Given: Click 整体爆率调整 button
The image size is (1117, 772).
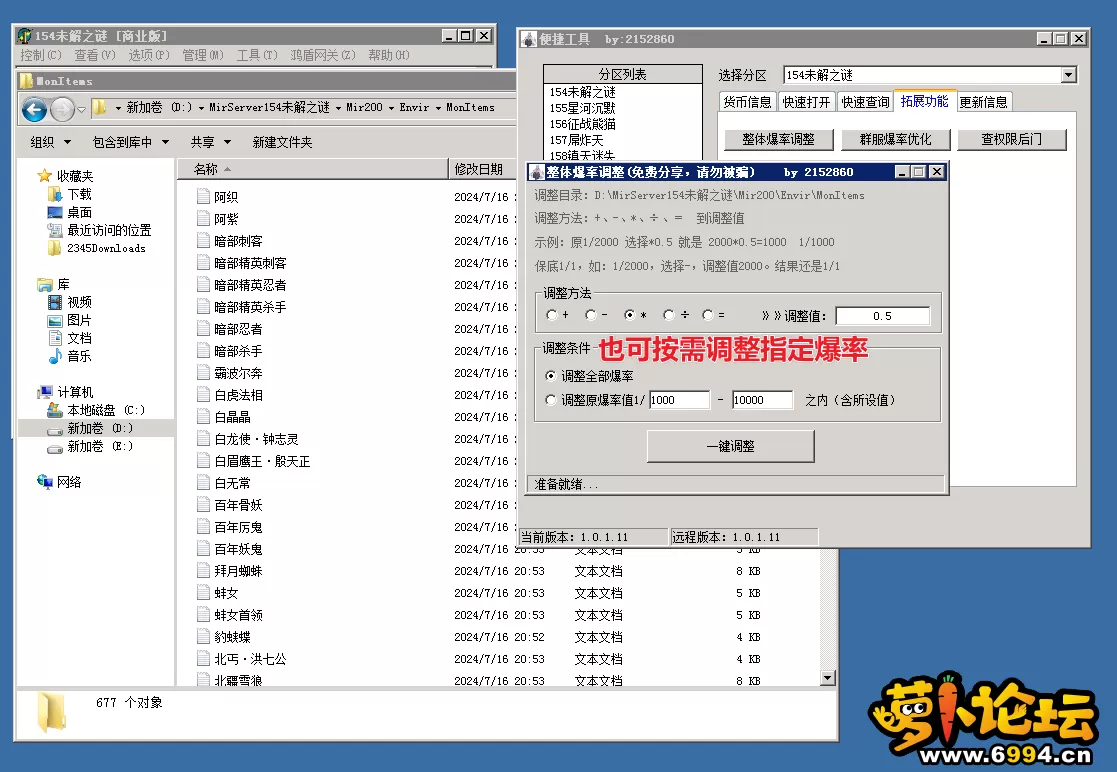Looking at the screenshot, I should (x=778, y=139).
